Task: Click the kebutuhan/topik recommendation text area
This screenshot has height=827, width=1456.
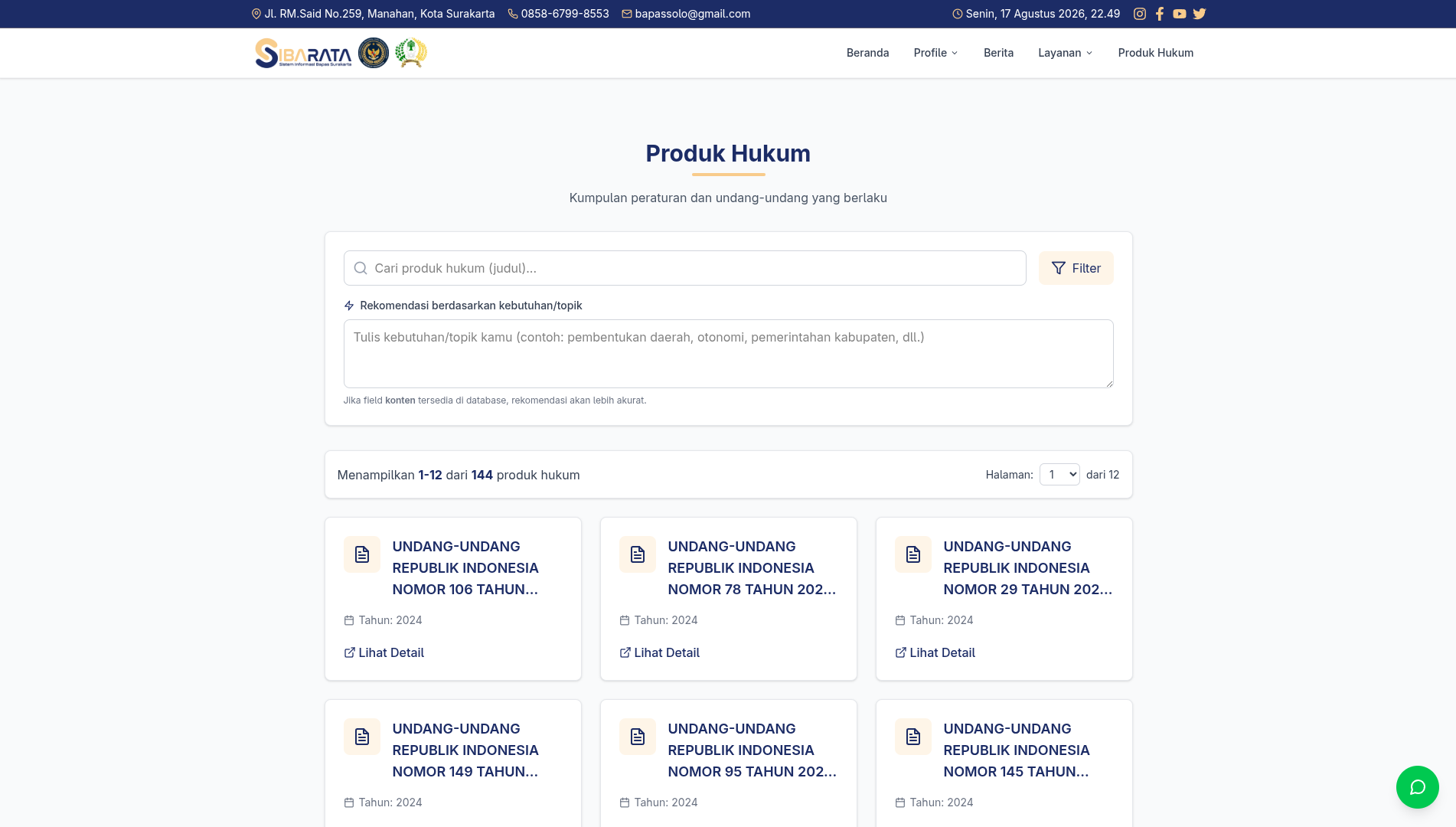Action: click(728, 354)
